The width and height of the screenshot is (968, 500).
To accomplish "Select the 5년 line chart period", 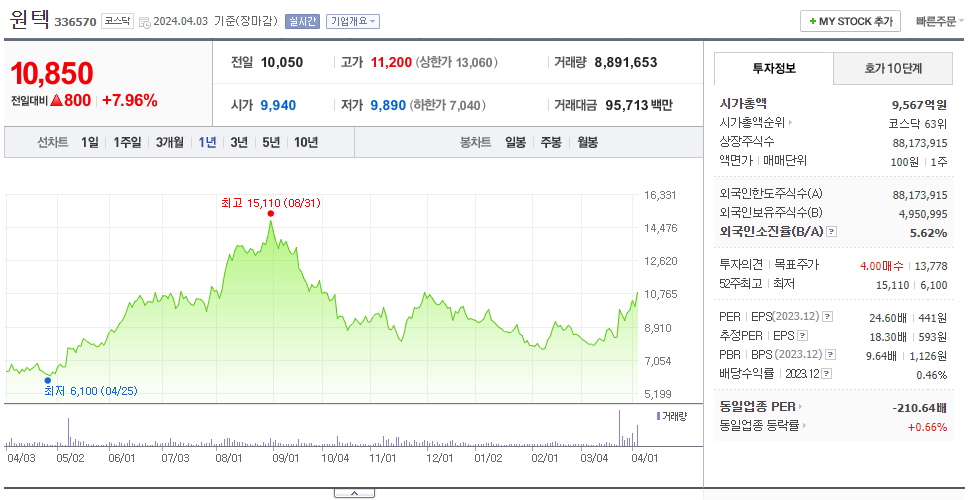I will point(271,143).
